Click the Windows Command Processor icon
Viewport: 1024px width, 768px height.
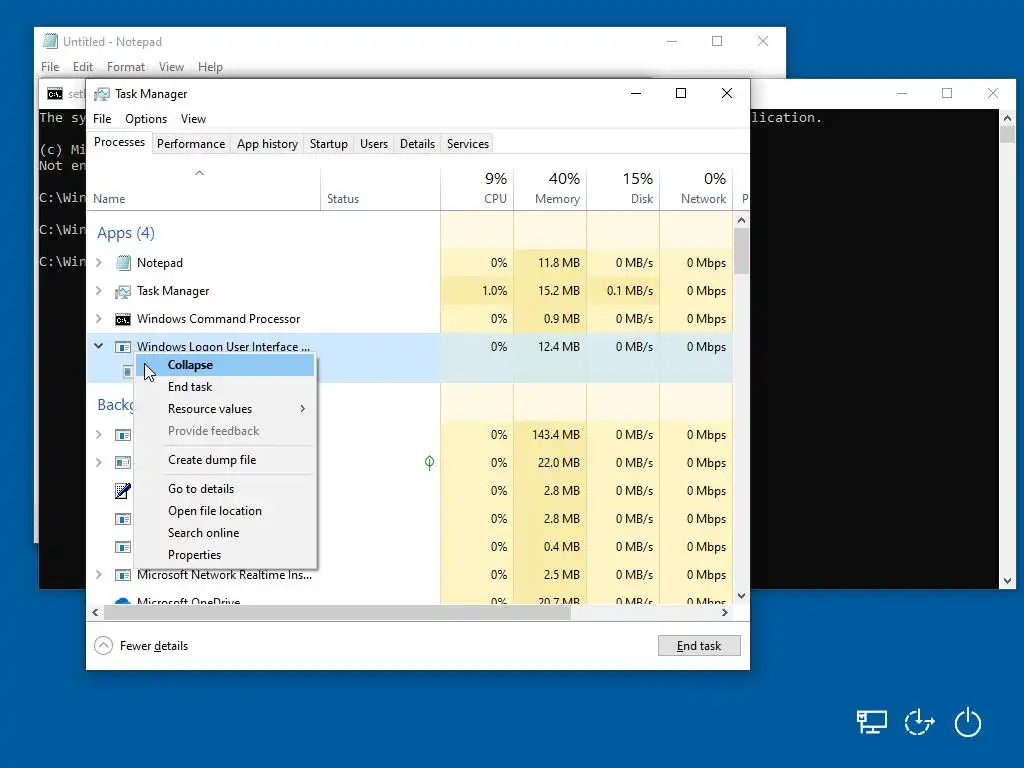(123, 319)
